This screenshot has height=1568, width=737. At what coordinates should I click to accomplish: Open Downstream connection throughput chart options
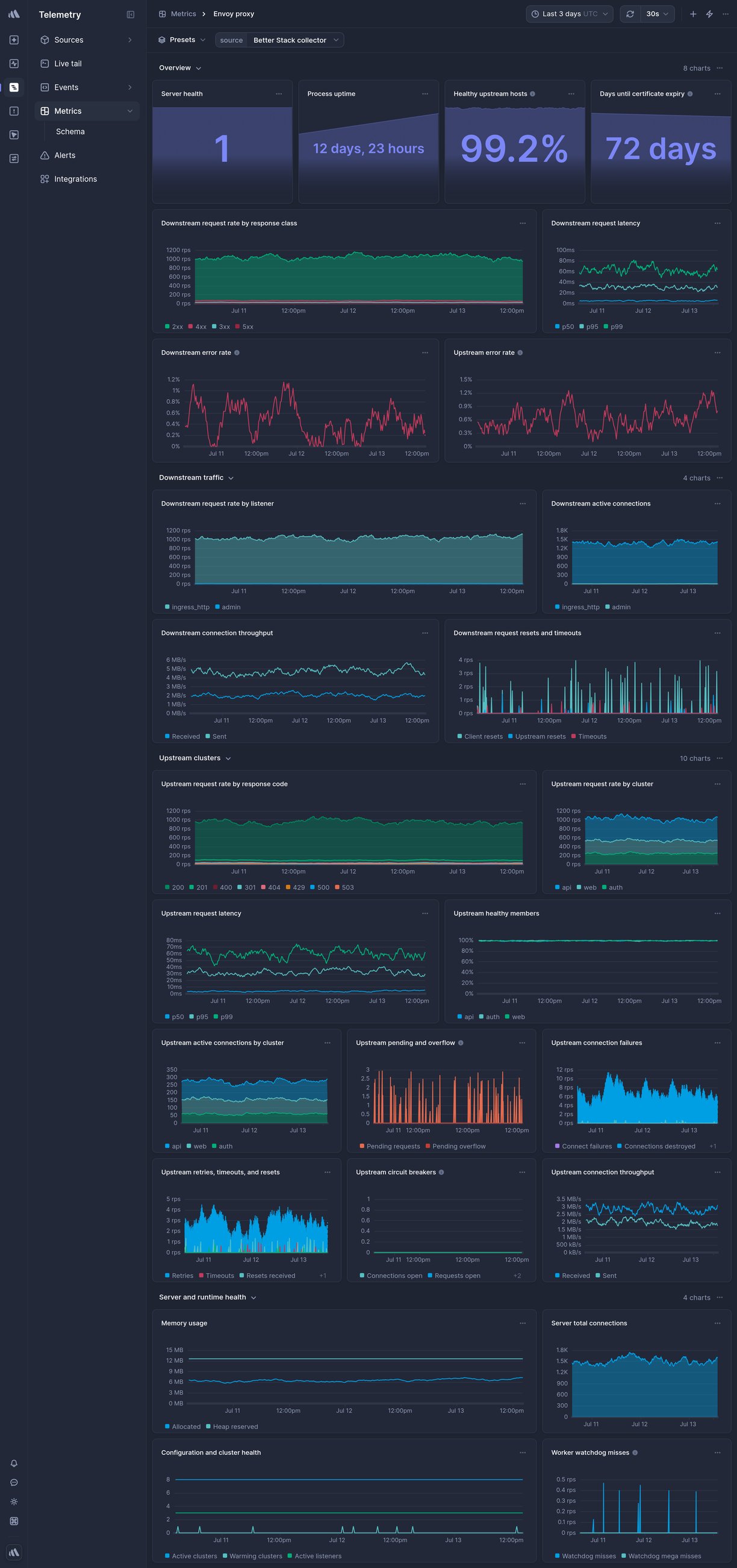(425, 633)
